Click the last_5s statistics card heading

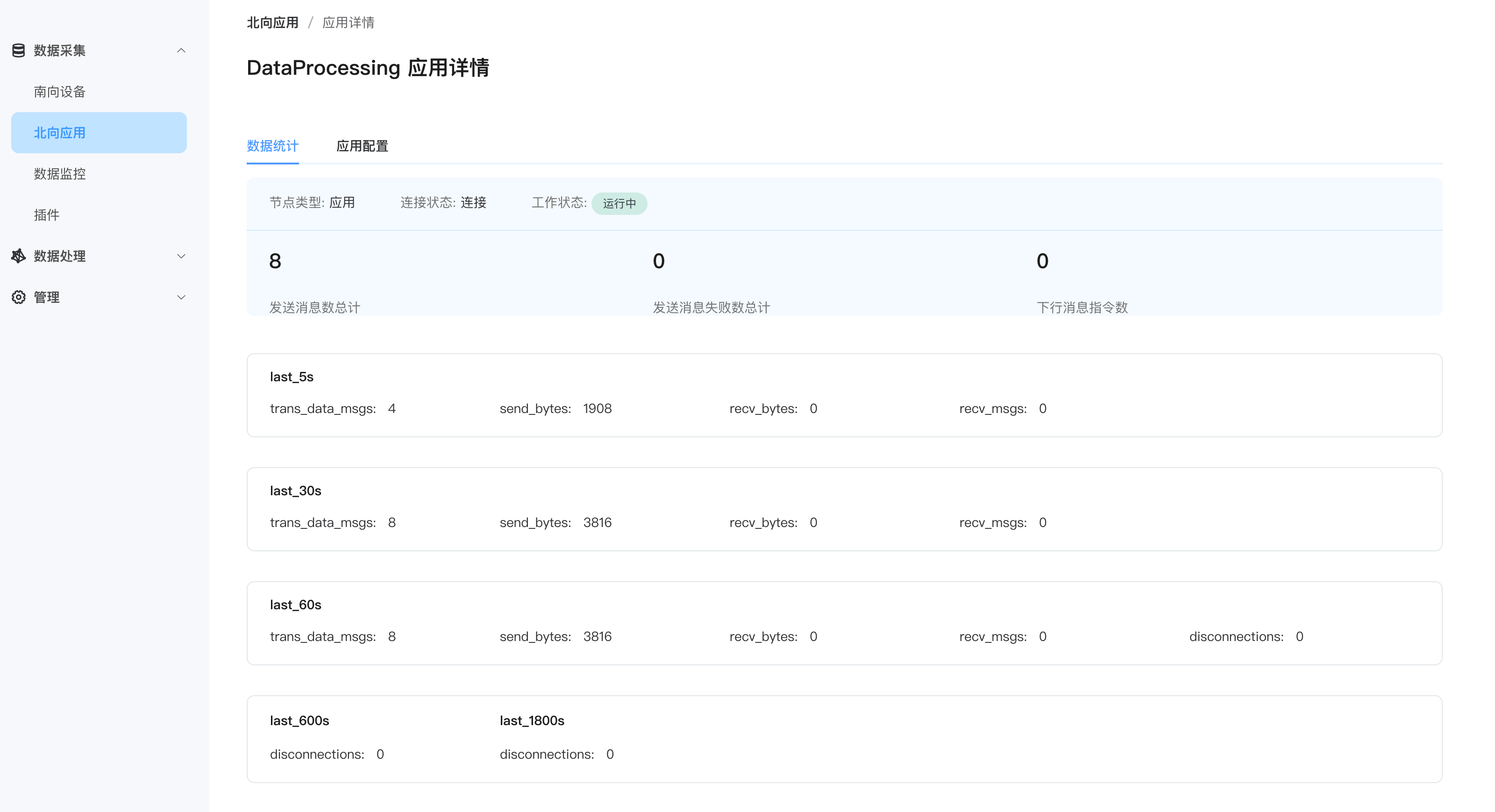tap(292, 377)
